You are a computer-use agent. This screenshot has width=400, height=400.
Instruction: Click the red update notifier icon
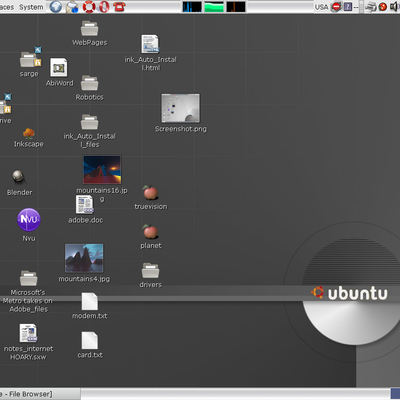click(x=383, y=7)
